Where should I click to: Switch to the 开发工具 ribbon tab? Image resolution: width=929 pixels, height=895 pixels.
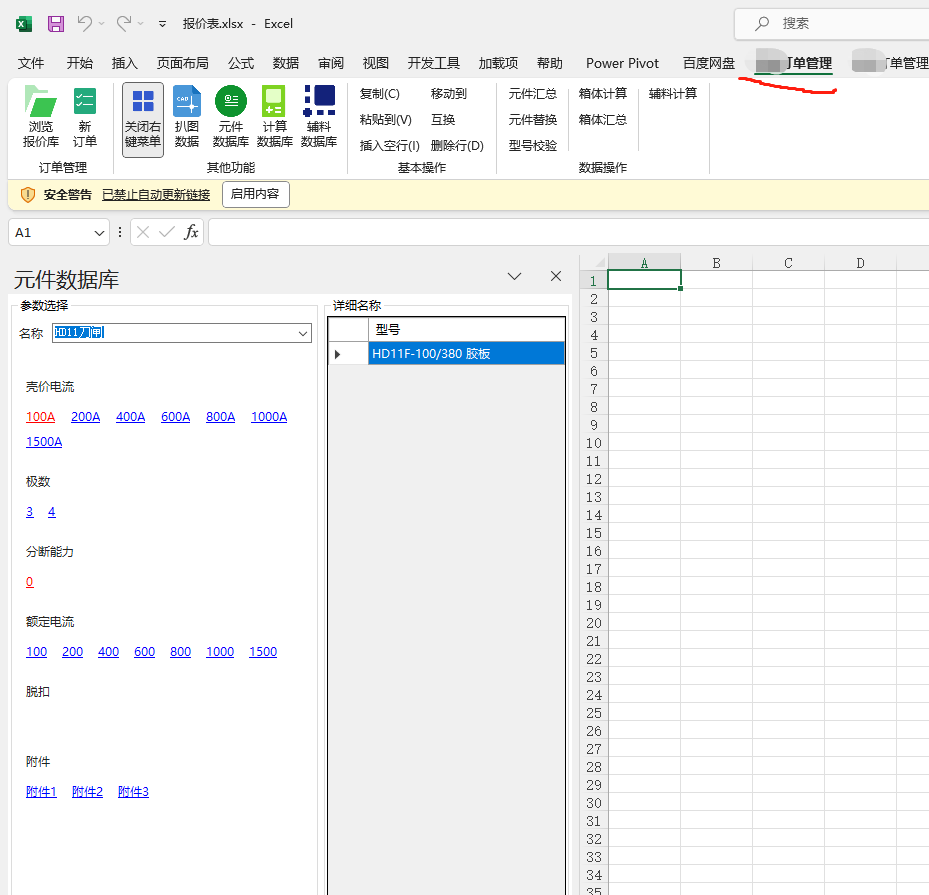click(x=434, y=63)
